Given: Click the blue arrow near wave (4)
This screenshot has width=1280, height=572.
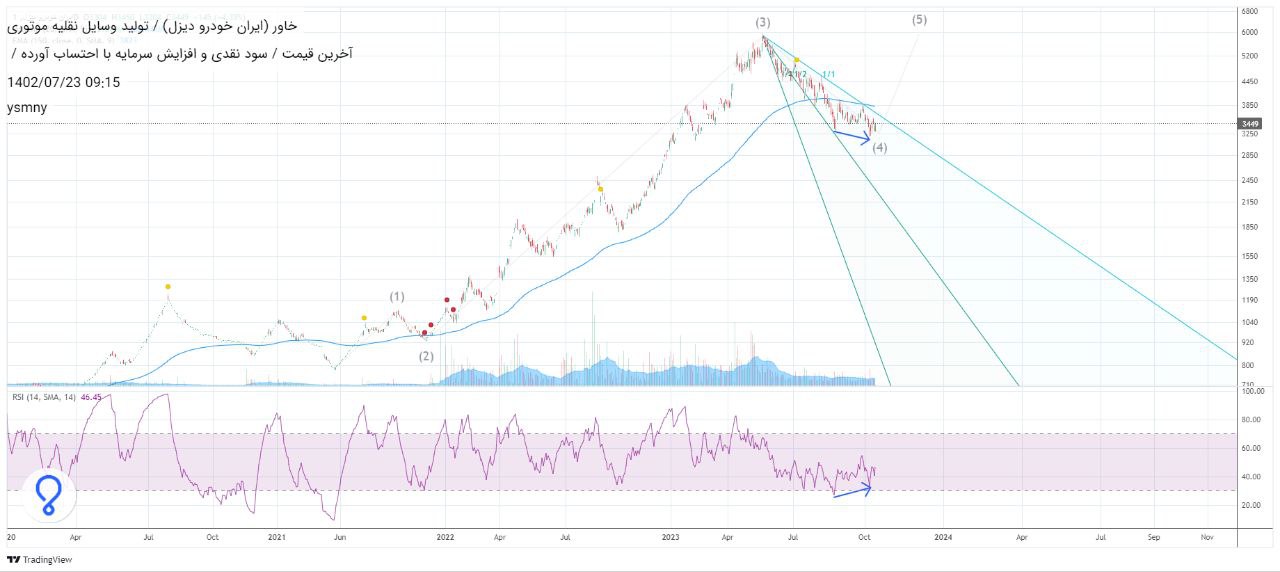Looking at the screenshot, I should (852, 136).
